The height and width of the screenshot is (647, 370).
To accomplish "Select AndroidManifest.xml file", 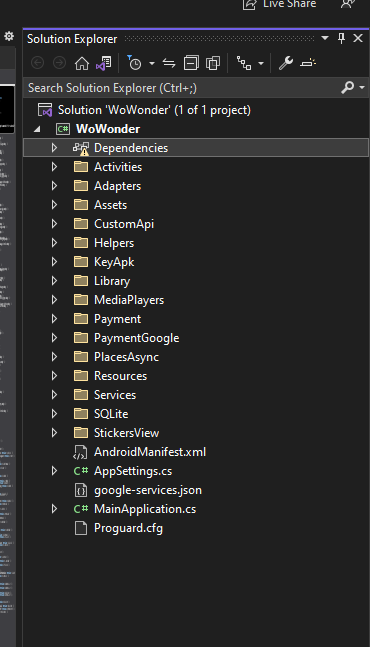I will (150, 452).
